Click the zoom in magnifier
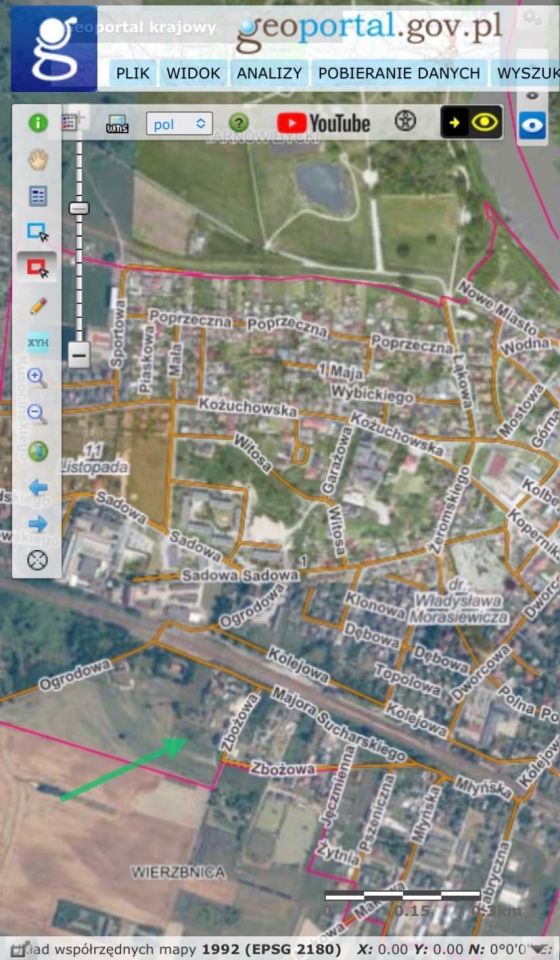 [38, 378]
